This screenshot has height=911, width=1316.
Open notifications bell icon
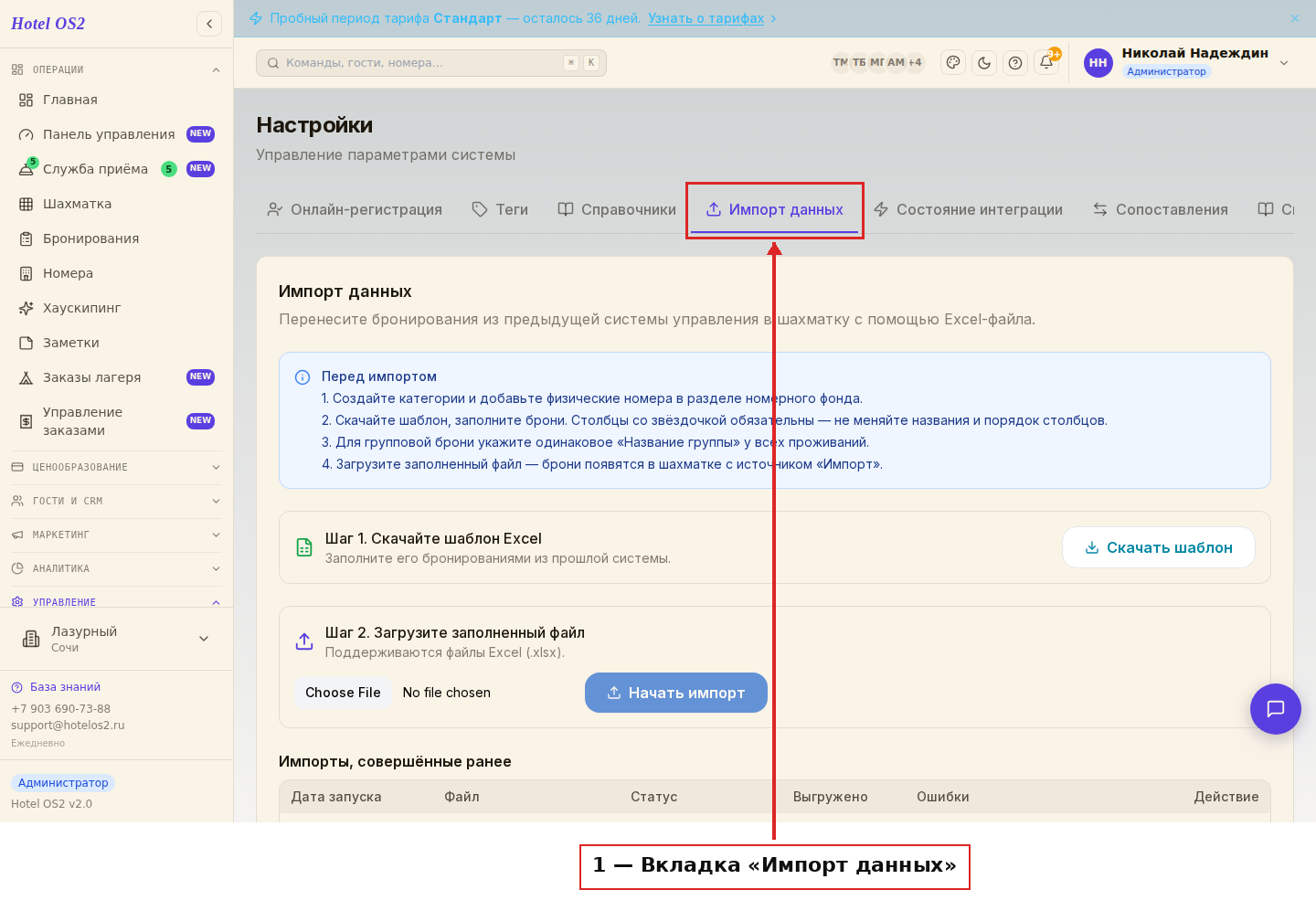click(x=1046, y=63)
